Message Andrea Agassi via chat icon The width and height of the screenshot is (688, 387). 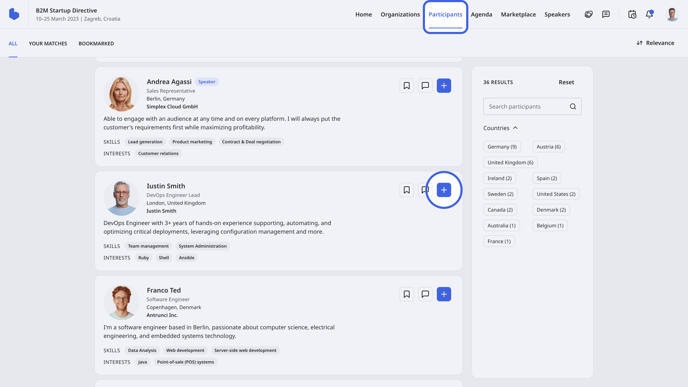425,86
